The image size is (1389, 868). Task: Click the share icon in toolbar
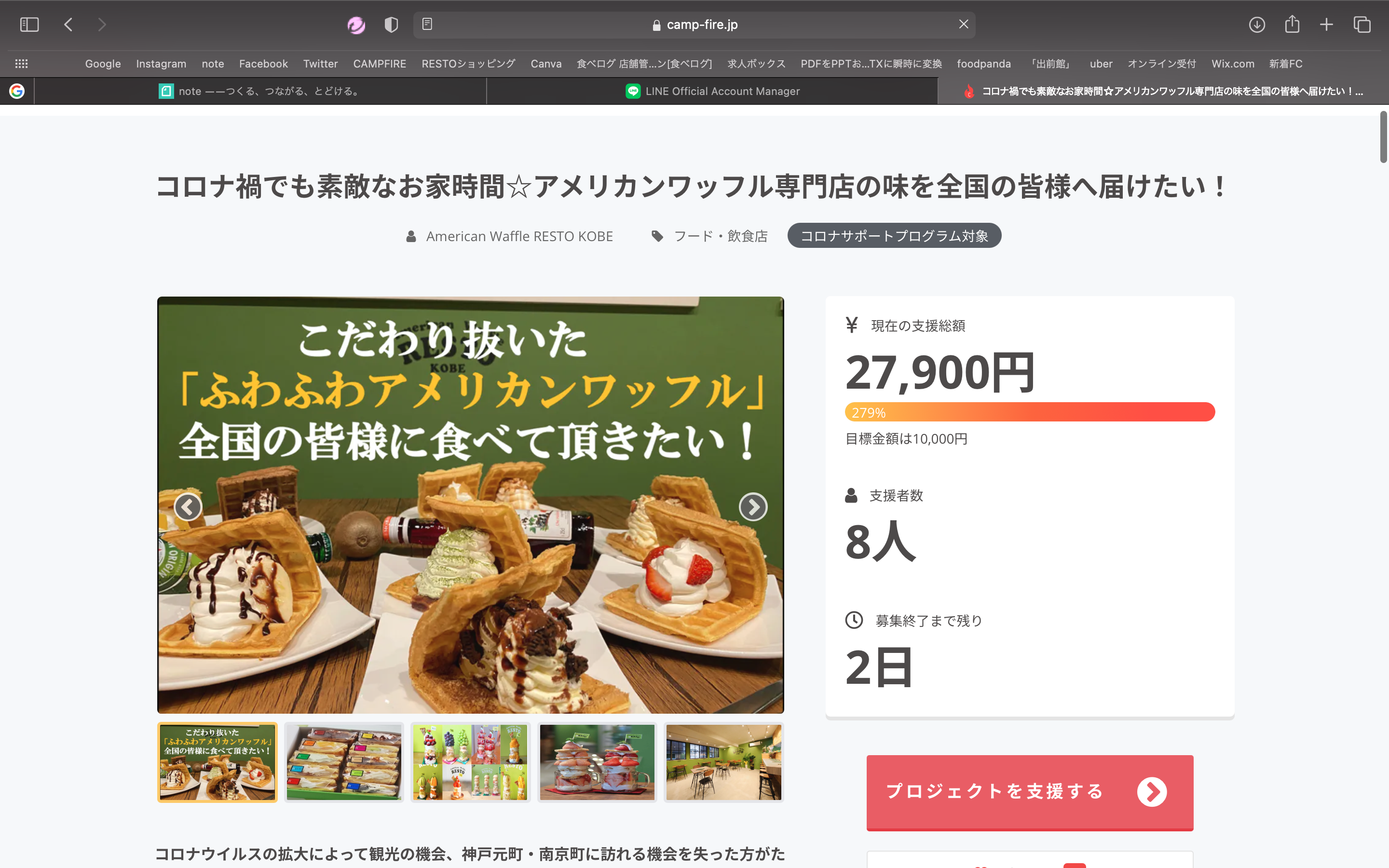click(1292, 24)
